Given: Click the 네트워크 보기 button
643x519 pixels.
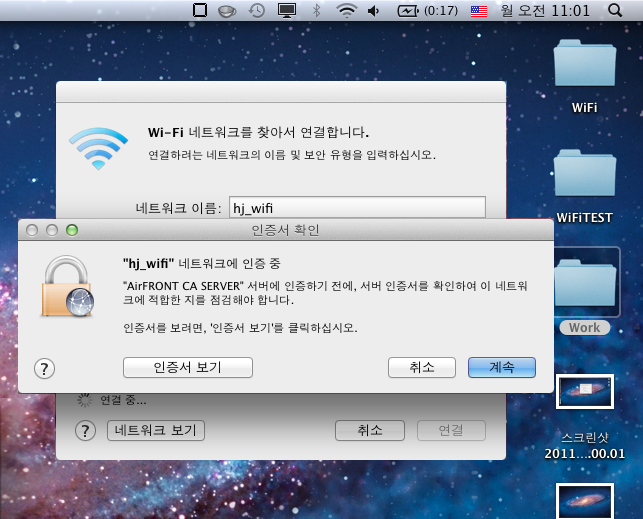Looking at the screenshot, I should click(155, 431).
